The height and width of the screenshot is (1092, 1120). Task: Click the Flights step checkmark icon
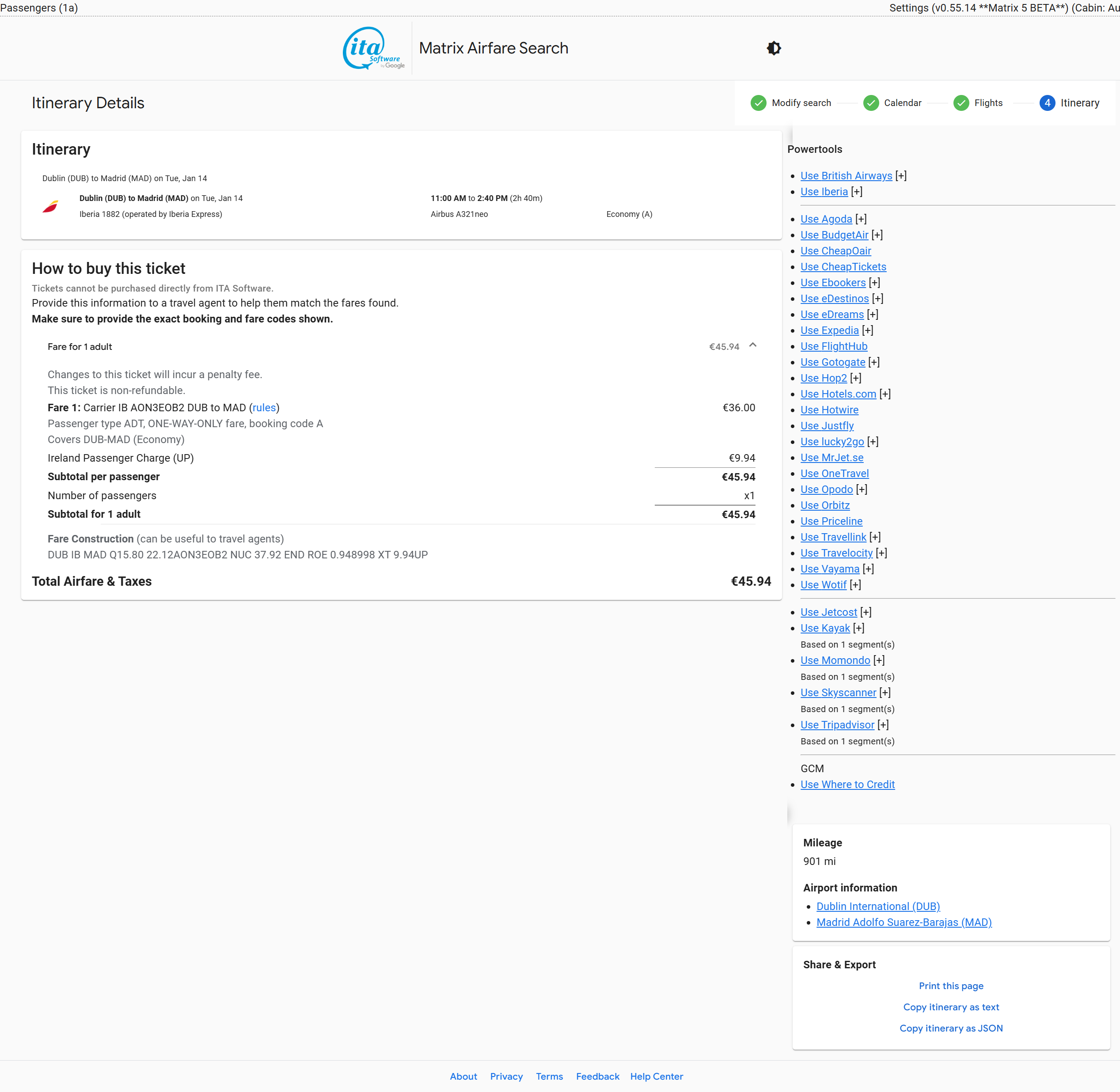click(x=961, y=102)
